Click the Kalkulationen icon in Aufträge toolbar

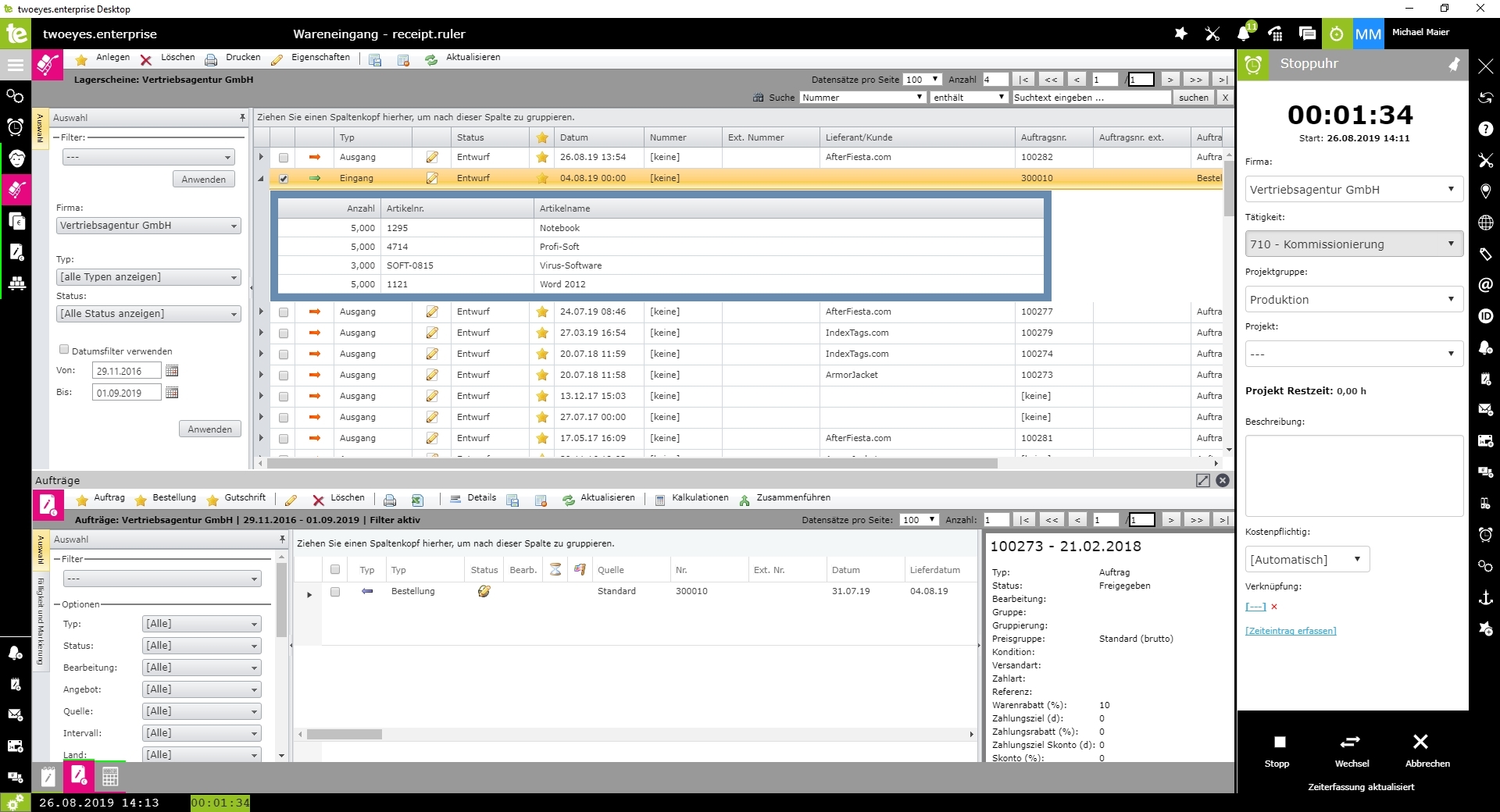coord(660,500)
